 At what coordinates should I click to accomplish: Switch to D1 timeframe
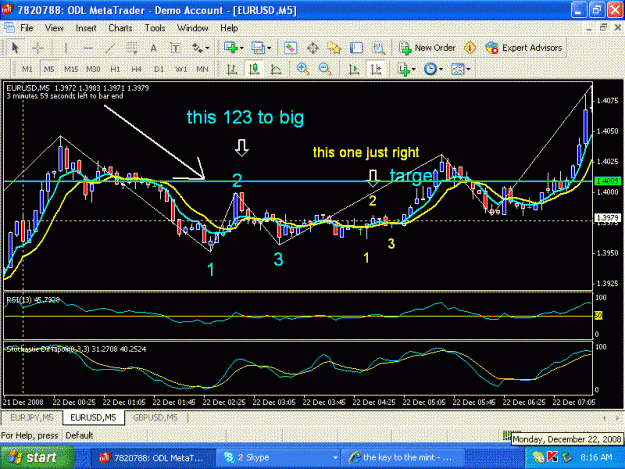159,69
